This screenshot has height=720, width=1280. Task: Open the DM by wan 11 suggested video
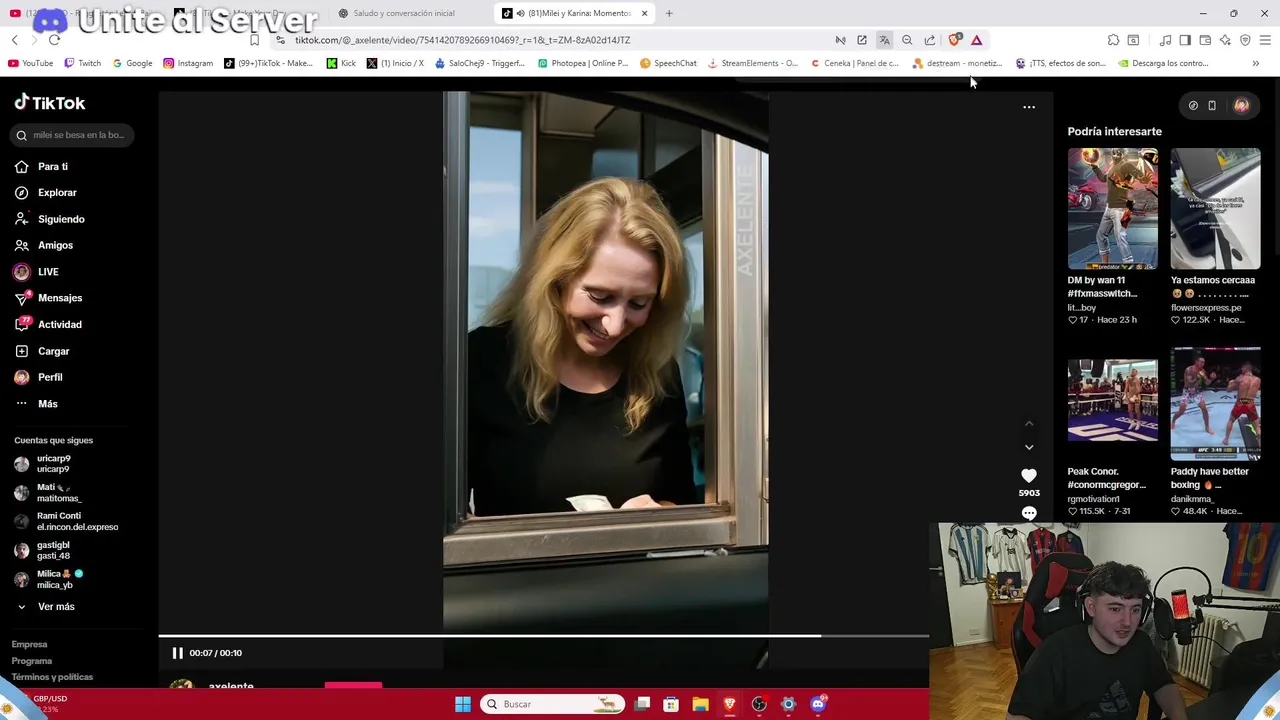pyautogui.click(x=1112, y=209)
